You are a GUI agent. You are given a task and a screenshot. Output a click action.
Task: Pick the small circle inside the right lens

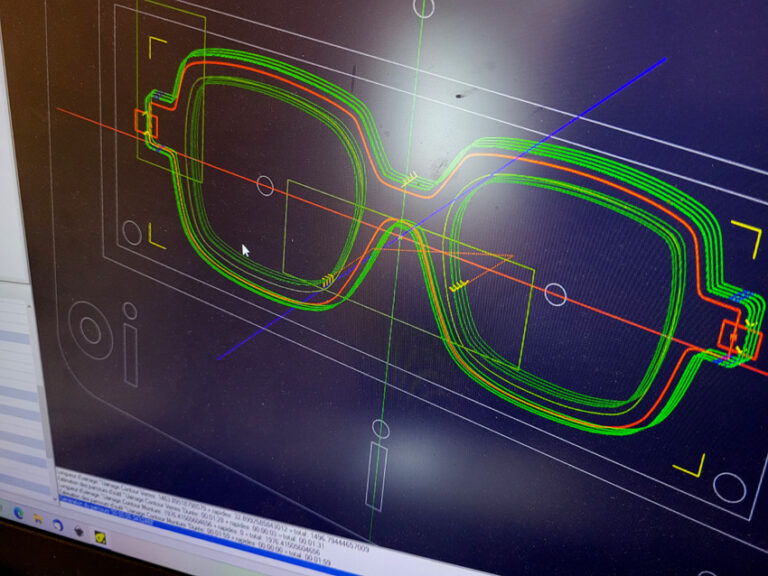click(x=555, y=294)
